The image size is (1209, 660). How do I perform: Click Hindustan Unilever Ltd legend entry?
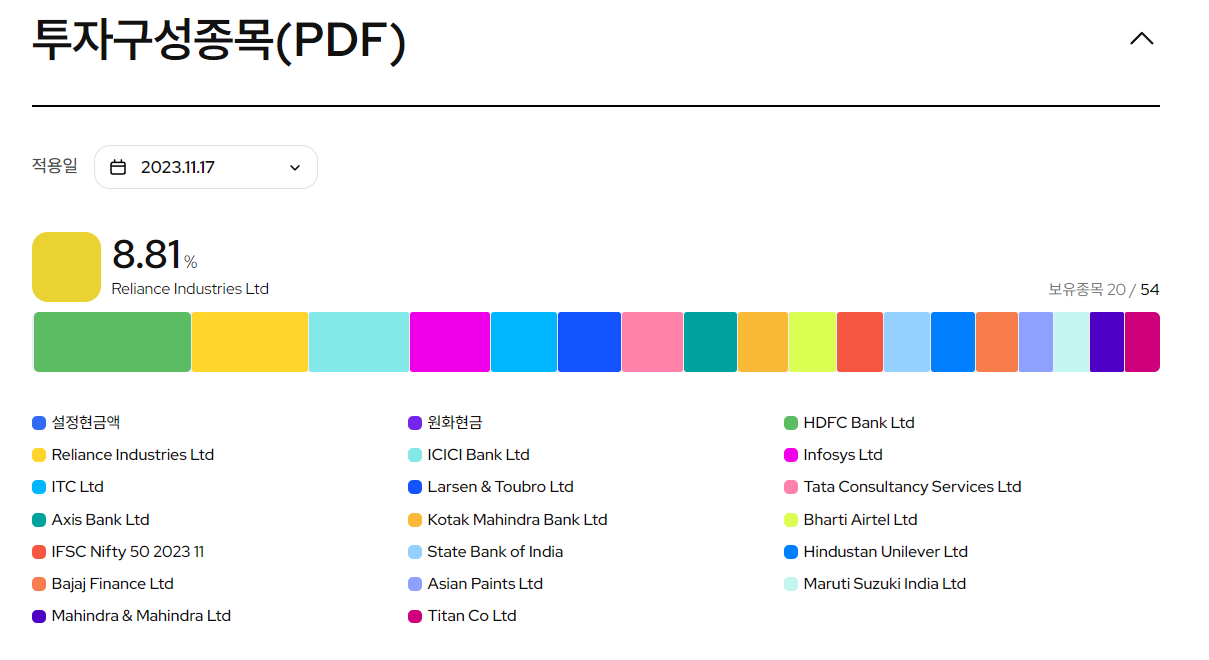[x=876, y=552]
